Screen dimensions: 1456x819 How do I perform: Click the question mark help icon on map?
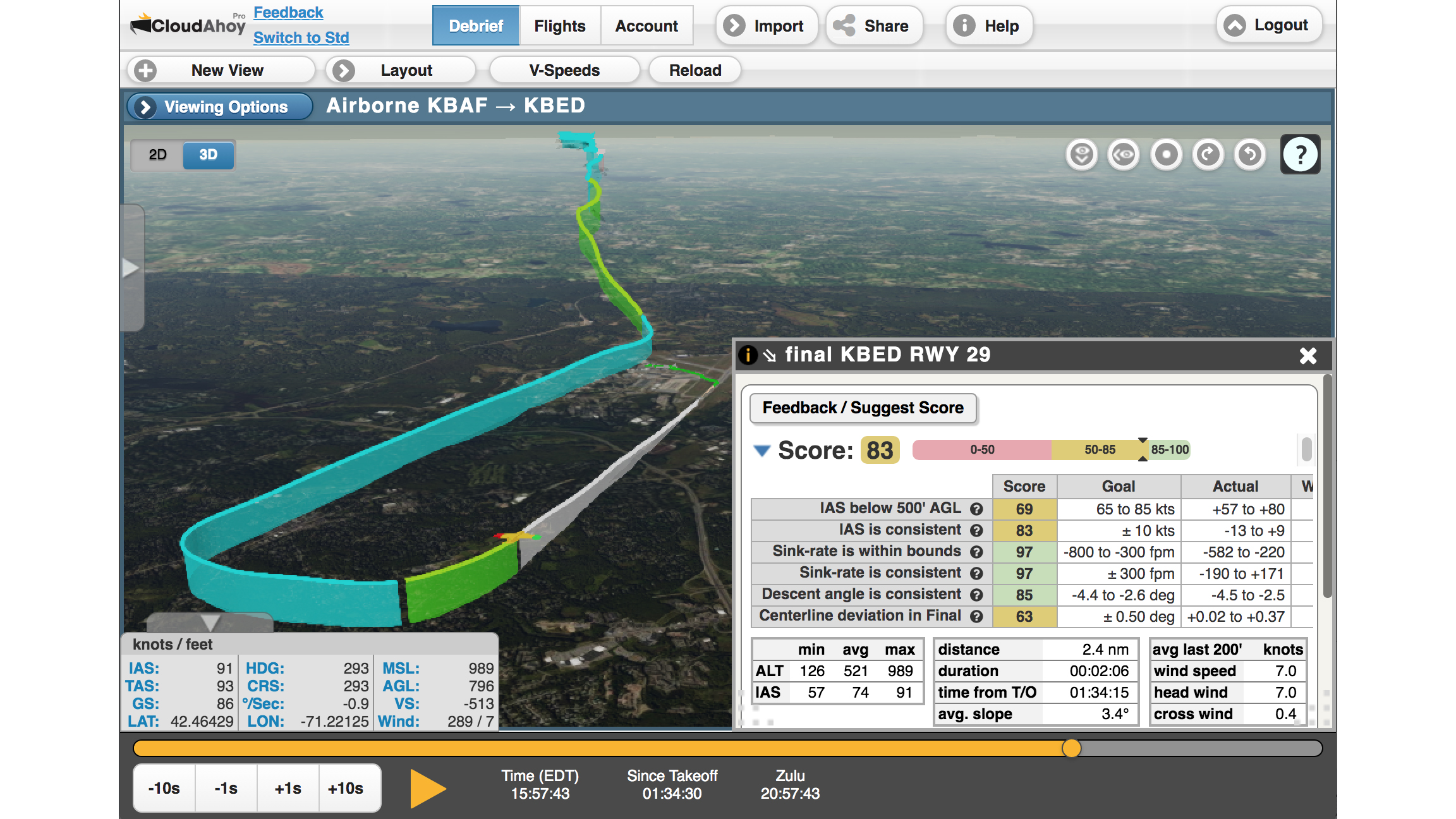click(1300, 154)
